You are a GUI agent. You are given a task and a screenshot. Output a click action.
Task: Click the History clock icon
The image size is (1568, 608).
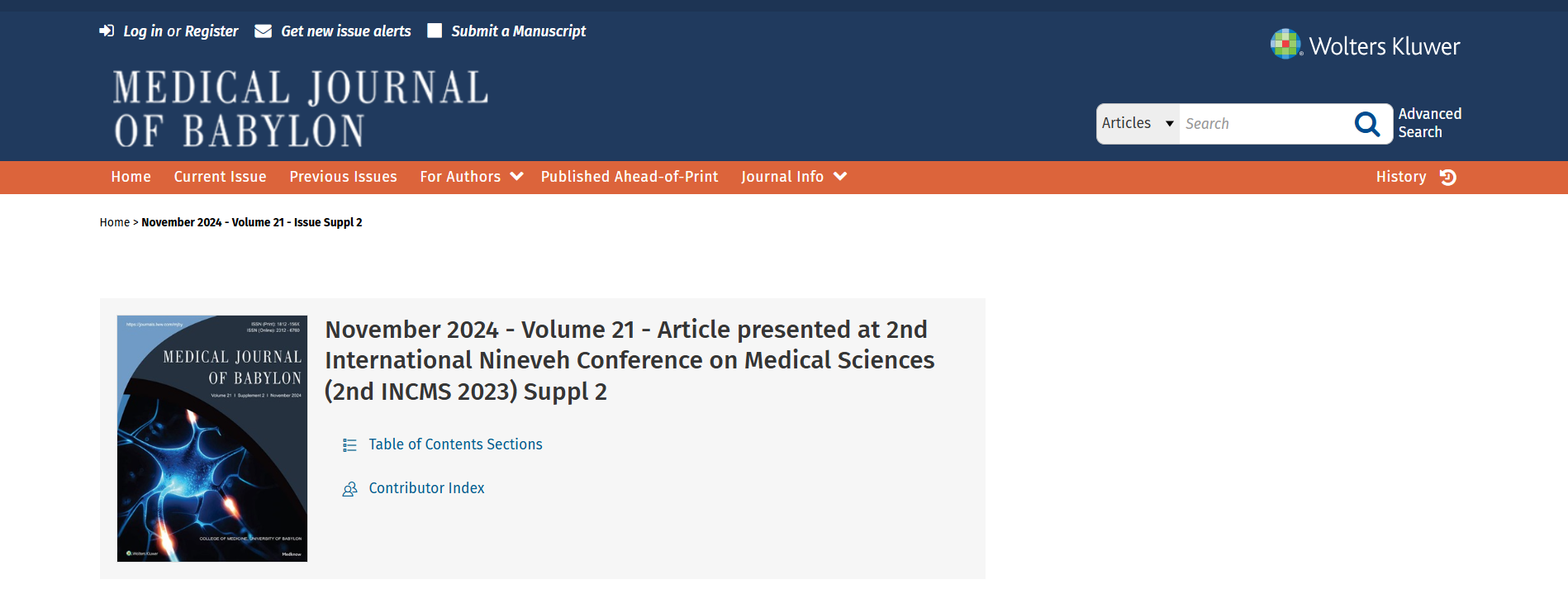[x=1447, y=177]
